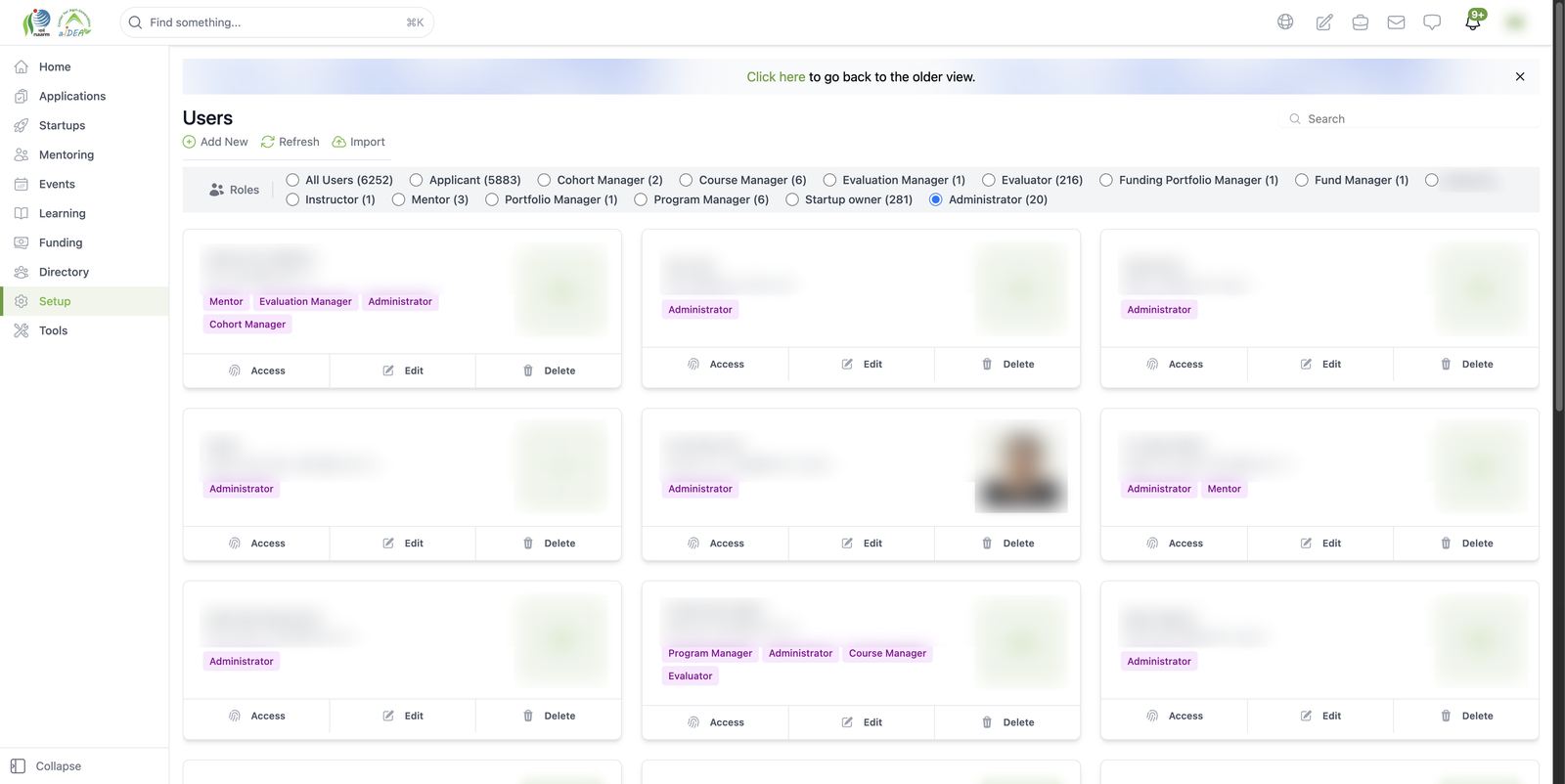Open Applications in the sidebar
Screen dimensions: 1565x784
click(84, 96)
